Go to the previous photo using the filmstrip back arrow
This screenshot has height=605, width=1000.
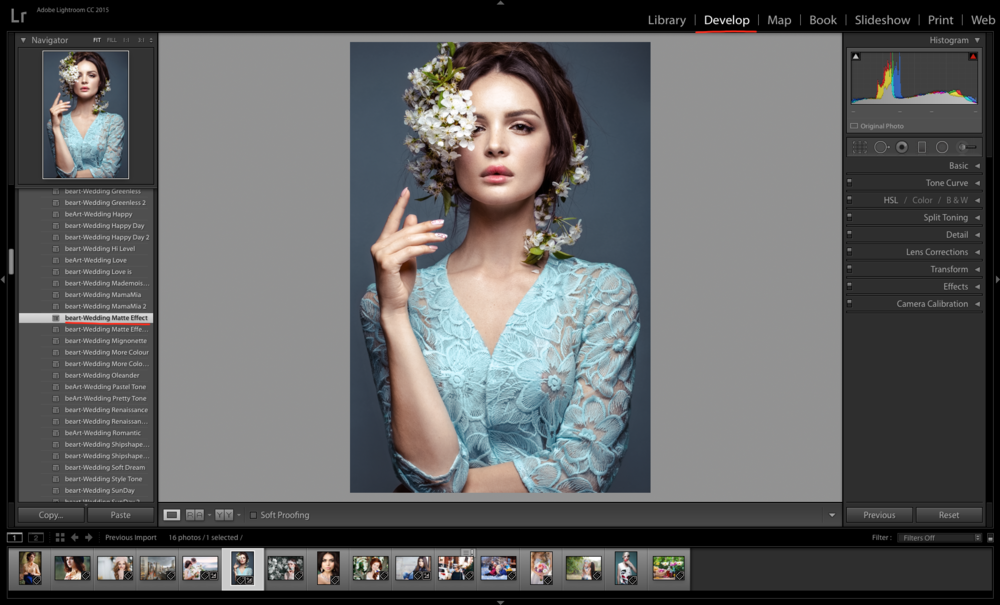tap(75, 537)
